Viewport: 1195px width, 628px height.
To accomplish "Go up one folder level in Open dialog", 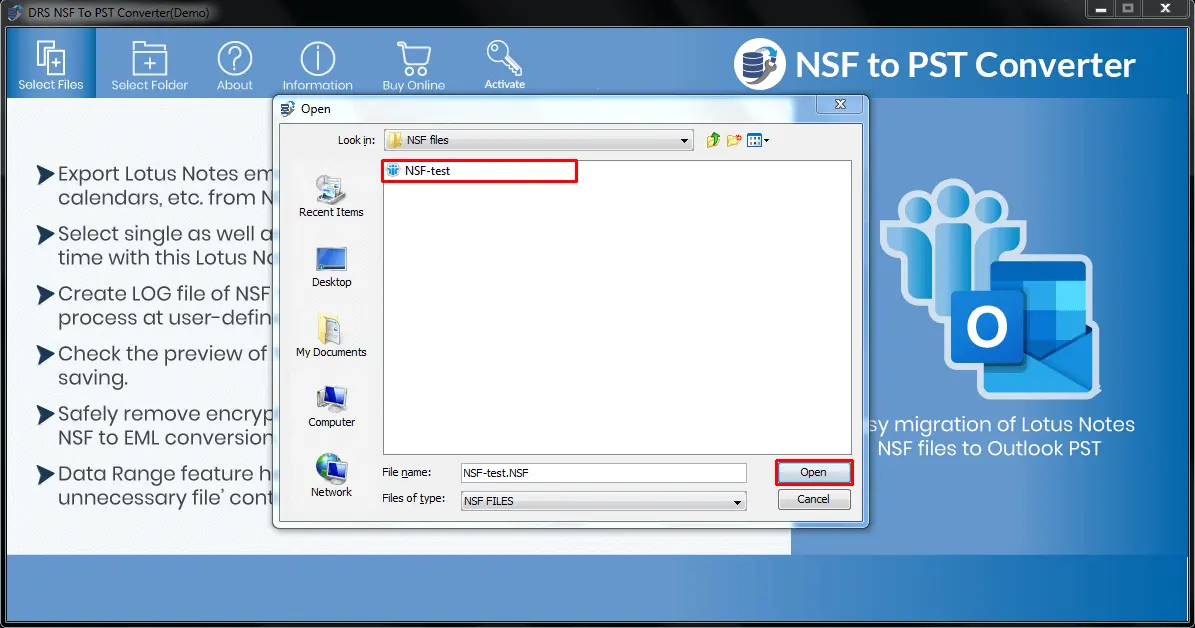I will point(713,140).
